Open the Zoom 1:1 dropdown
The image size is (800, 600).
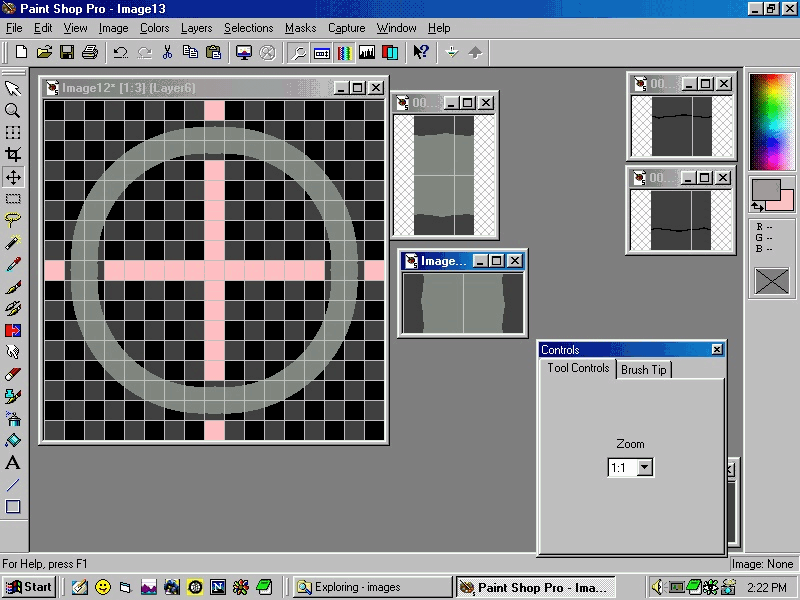644,467
